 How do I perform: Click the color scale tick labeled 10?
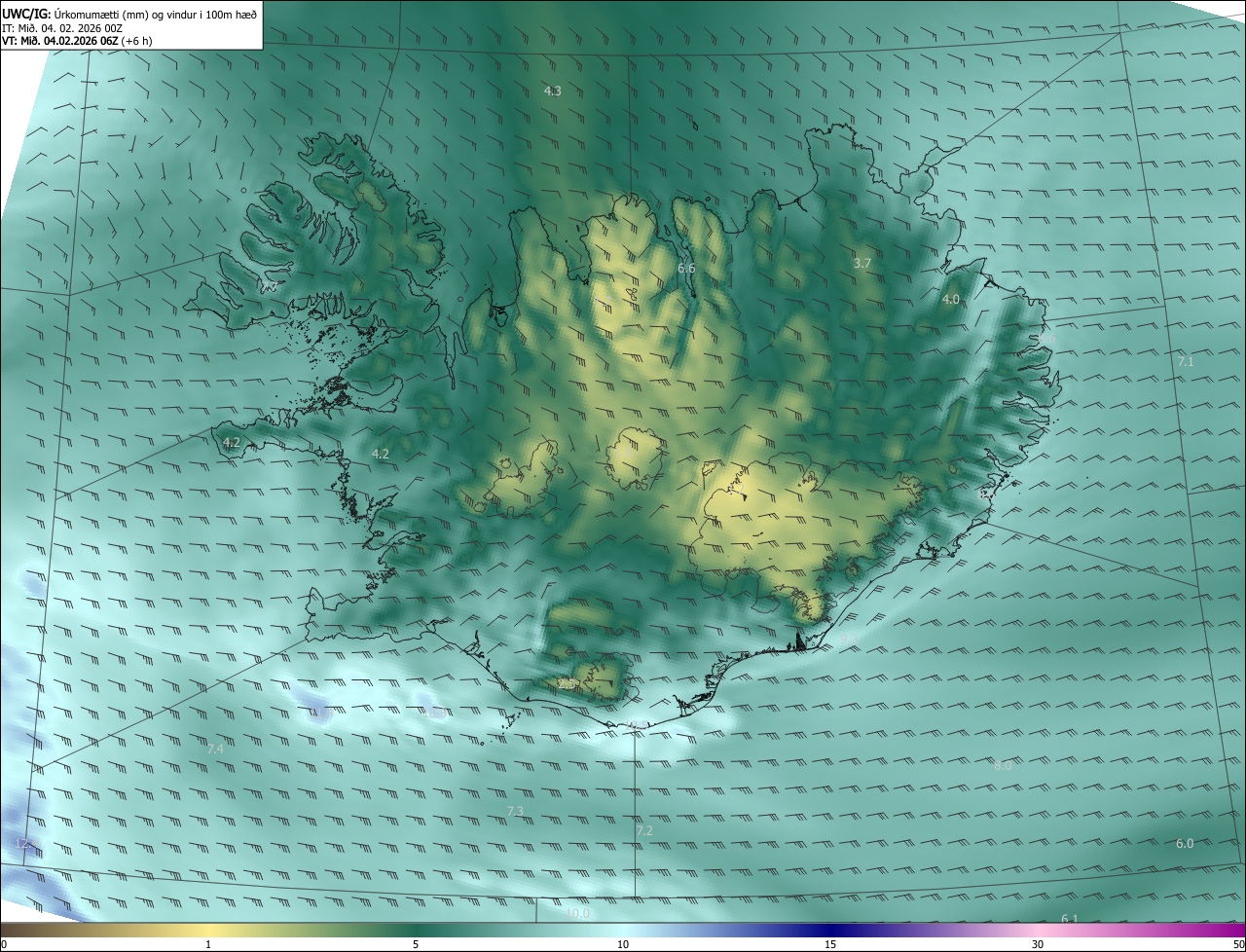coord(623,944)
